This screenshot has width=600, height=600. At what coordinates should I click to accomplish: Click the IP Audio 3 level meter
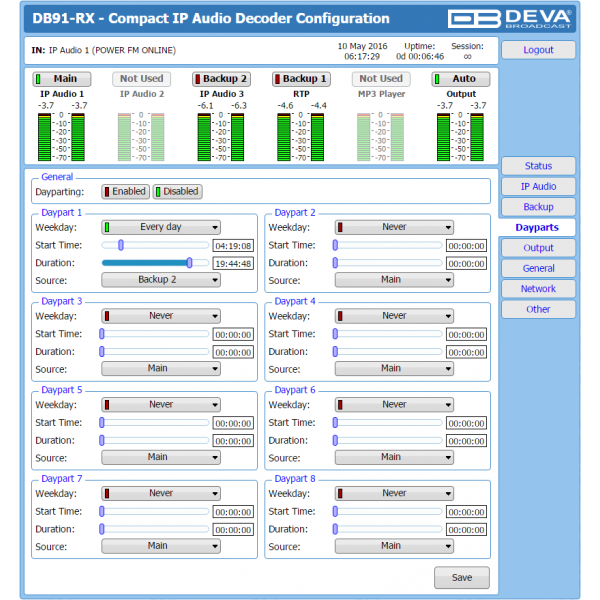(221, 137)
